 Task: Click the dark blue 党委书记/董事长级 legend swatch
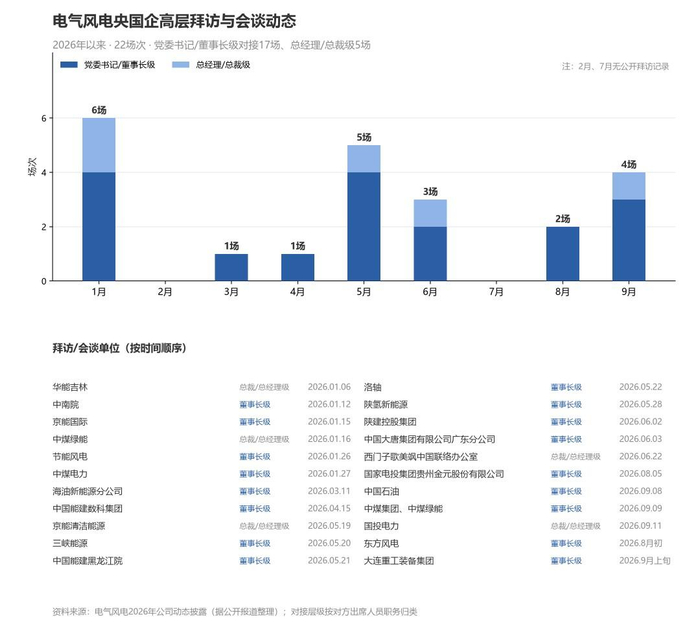click(x=69, y=65)
